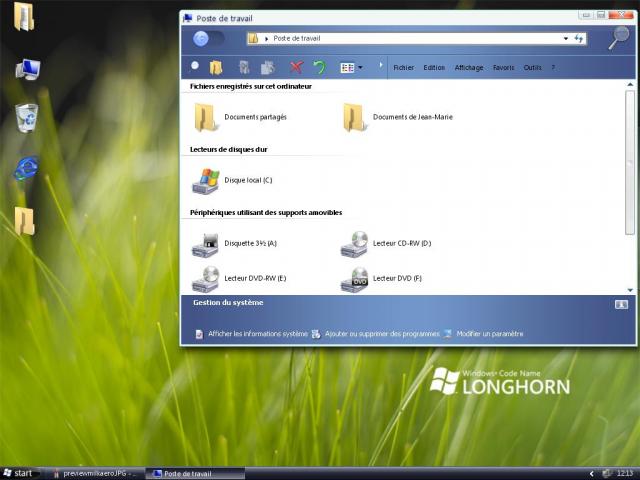The width and height of the screenshot is (640, 480).
Task: Select Lecteur DVD (F:) drive
Action: 381,279
